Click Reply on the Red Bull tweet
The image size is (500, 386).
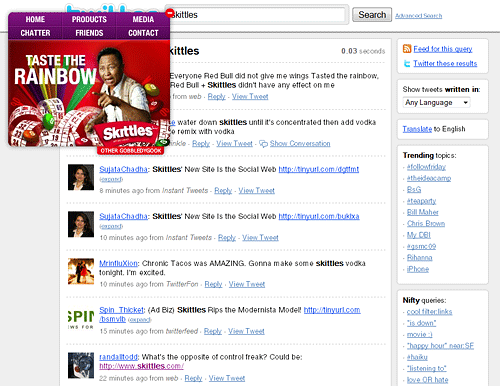click(x=216, y=97)
